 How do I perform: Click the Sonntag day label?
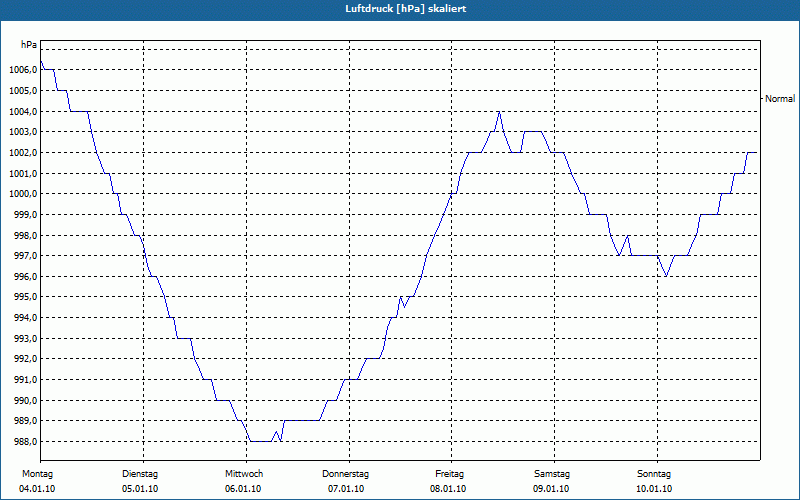point(654,474)
